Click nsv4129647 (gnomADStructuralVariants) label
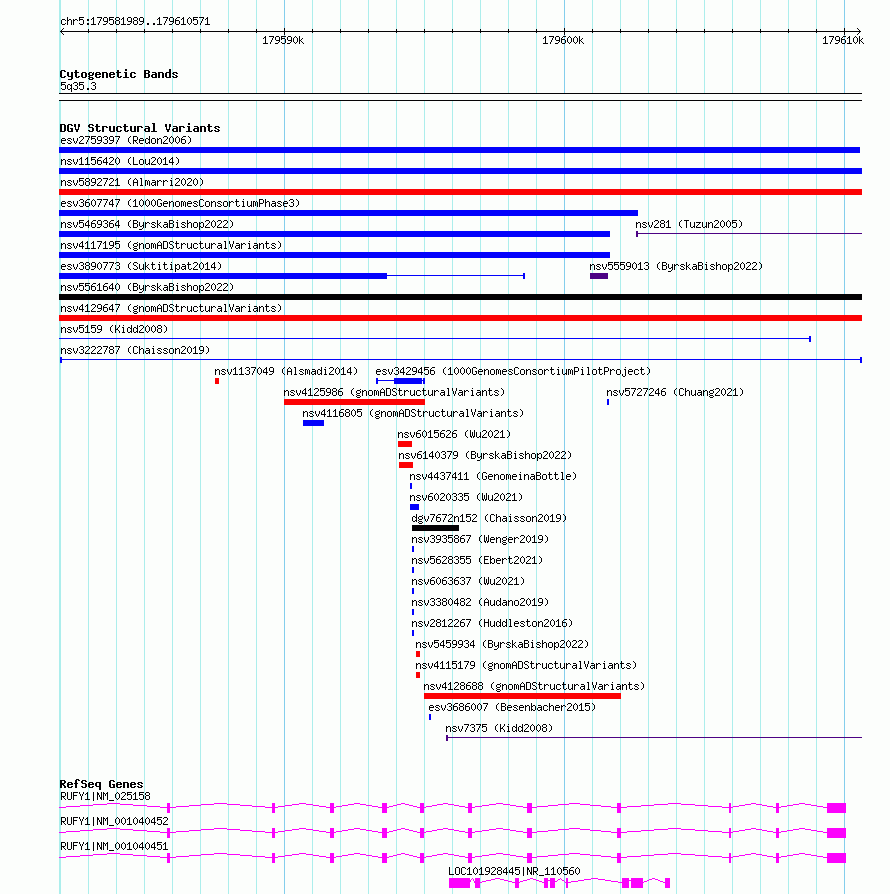890x894 pixels. pyautogui.click(x=171, y=309)
